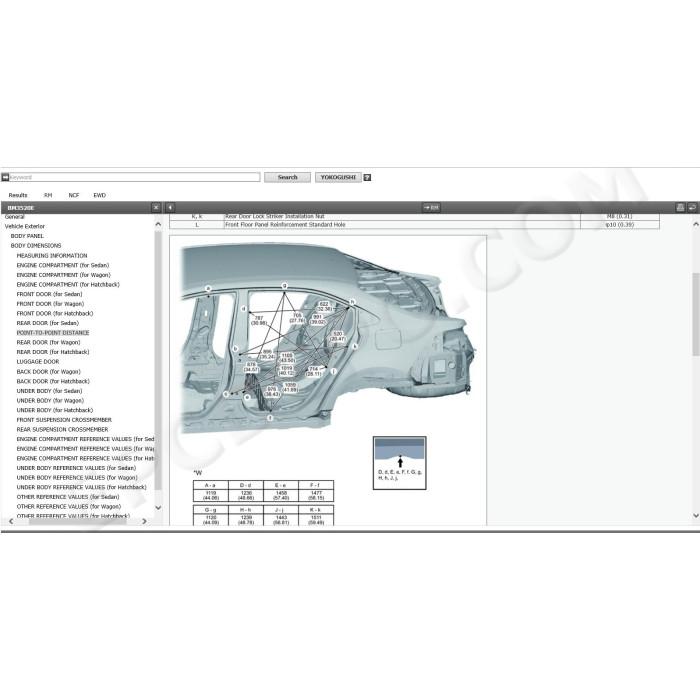Click tree horizontal scroll left arrow
Screen dimensions: 700x700
(11, 521)
